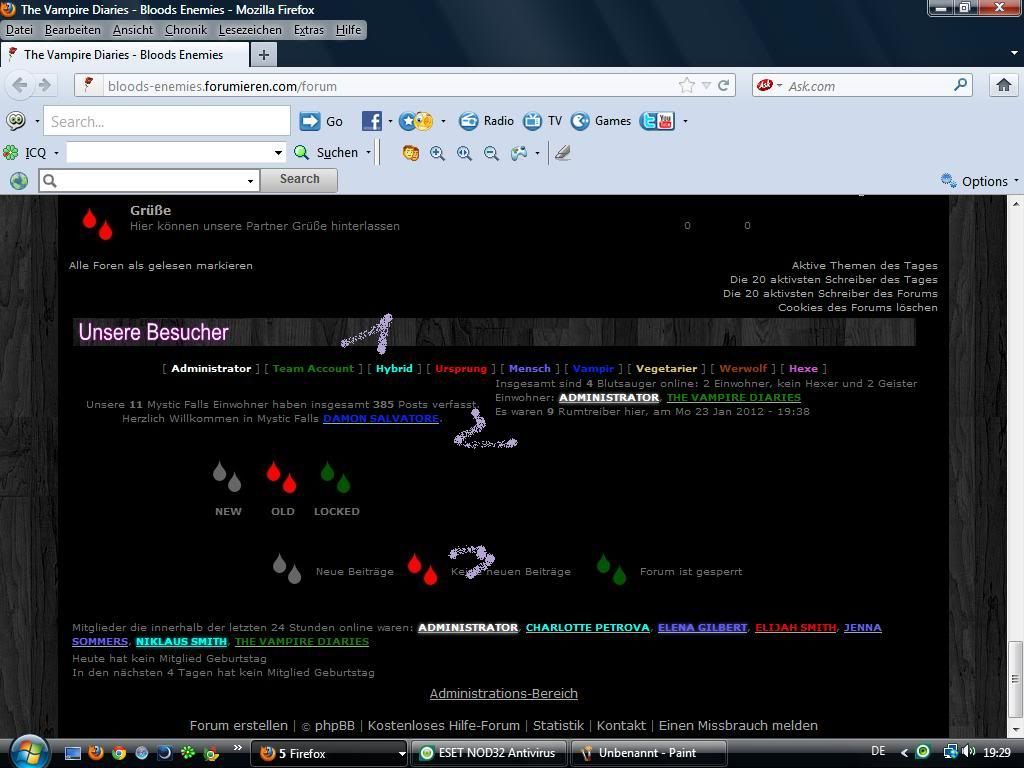
Task: Open the Options dropdown arrow
Action: 1016,181
